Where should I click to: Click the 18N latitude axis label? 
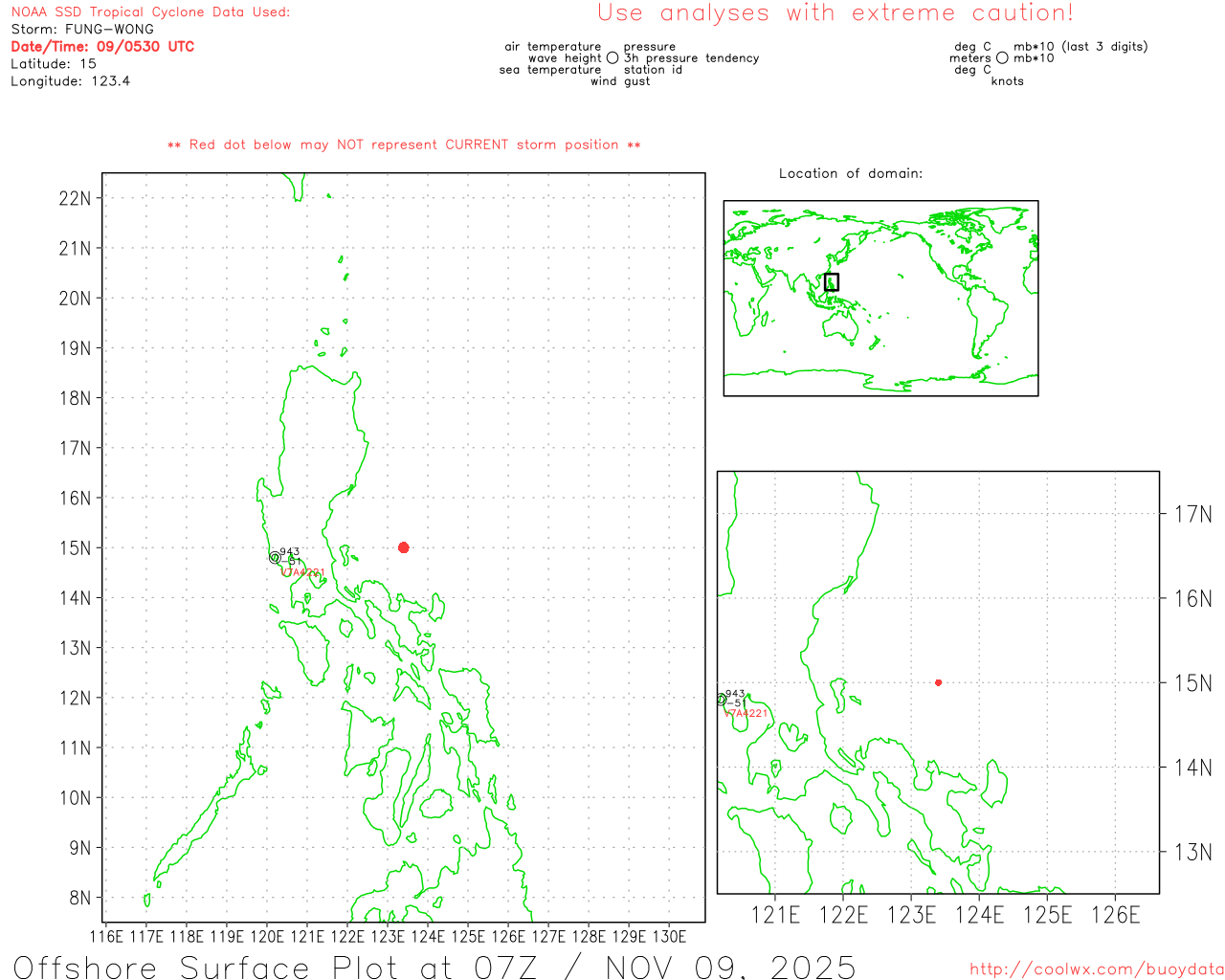[x=75, y=398]
